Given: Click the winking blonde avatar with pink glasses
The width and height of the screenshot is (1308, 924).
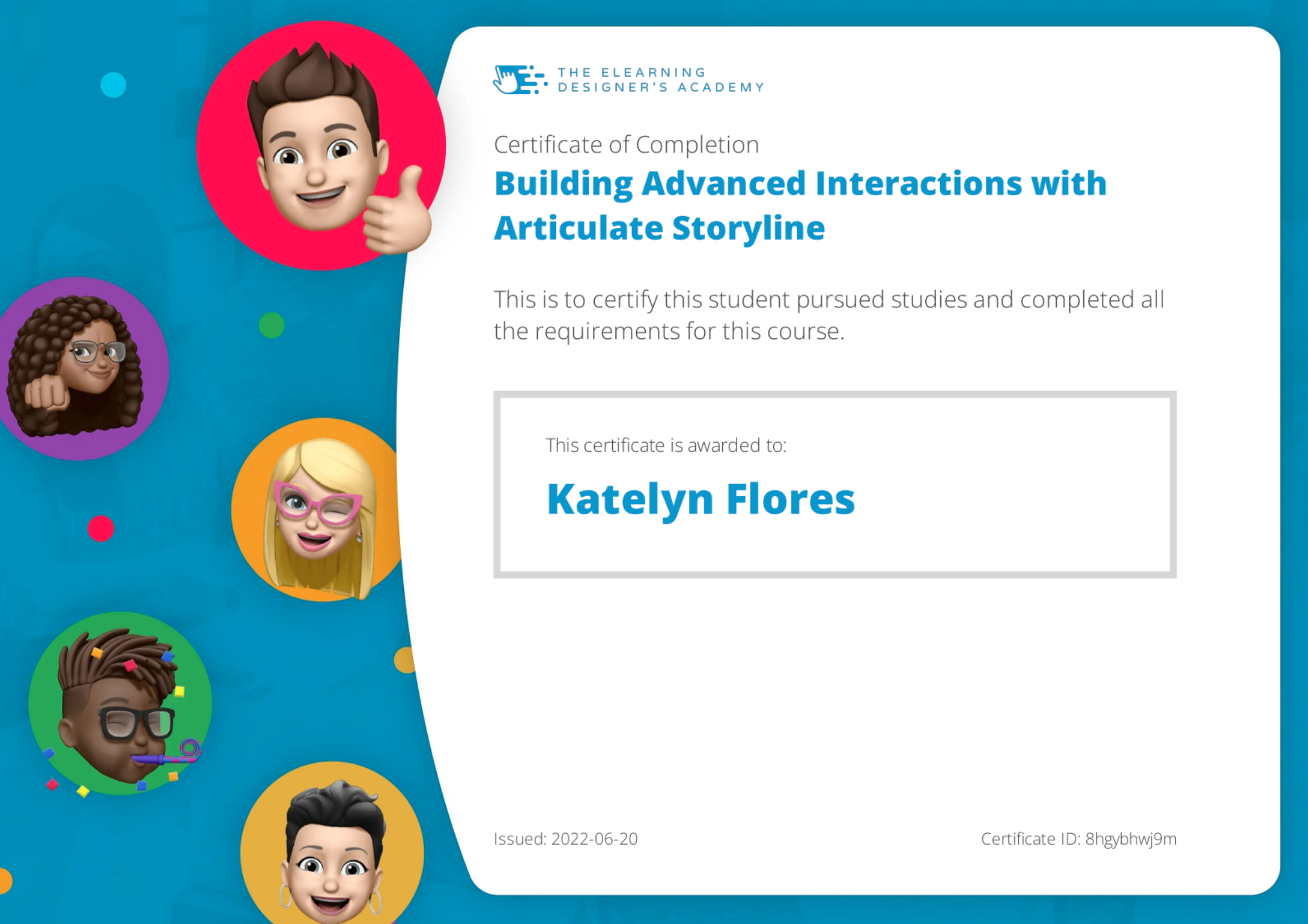Looking at the screenshot, I should 317,510.
